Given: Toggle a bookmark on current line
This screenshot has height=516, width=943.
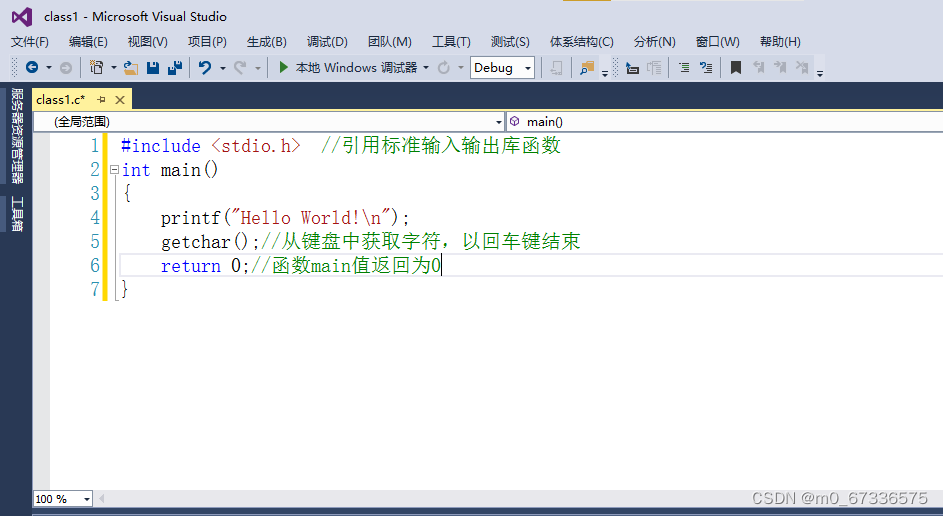Looking at the screenshot, I should point(735,68).
